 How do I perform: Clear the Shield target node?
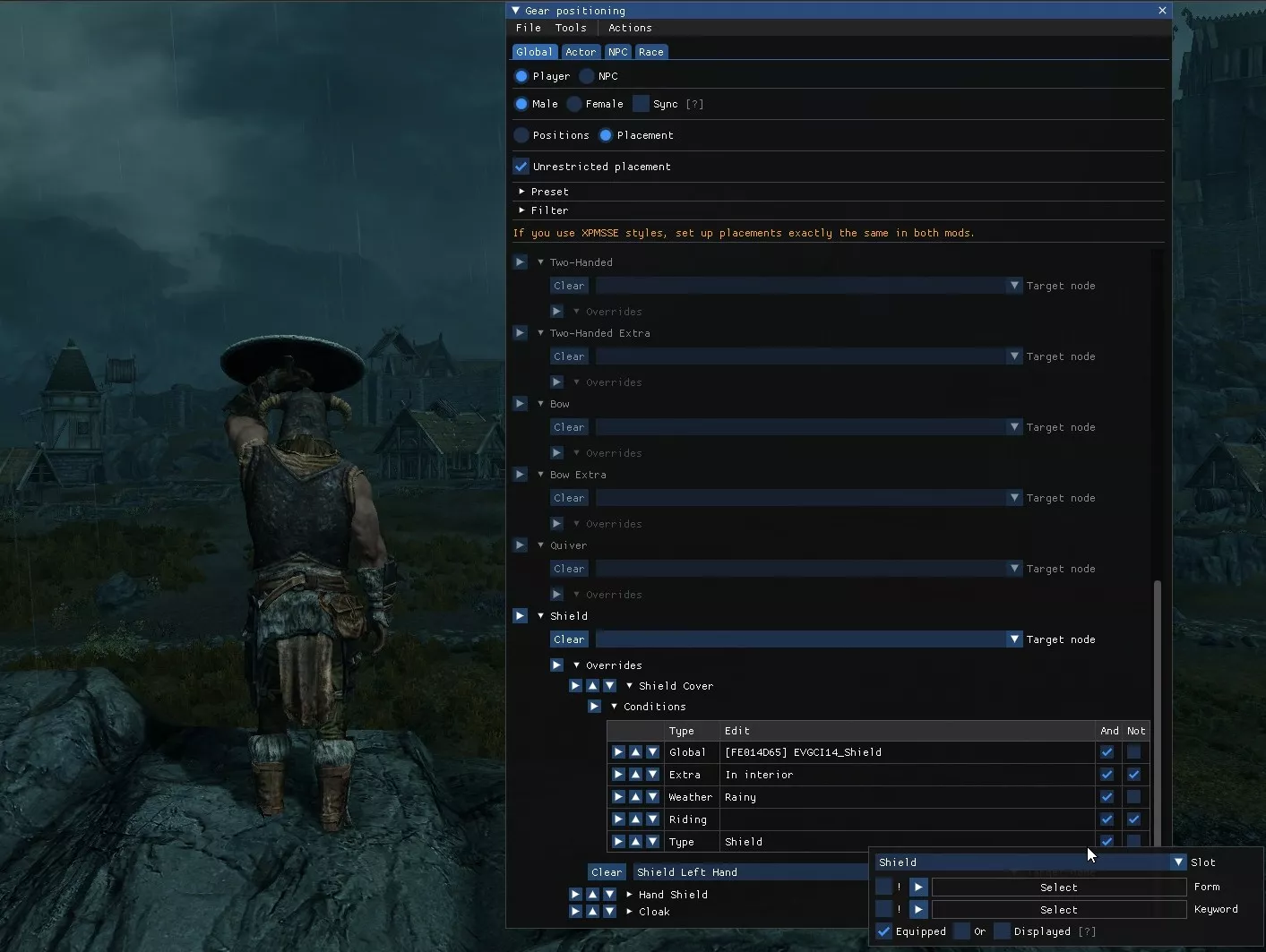569,639
